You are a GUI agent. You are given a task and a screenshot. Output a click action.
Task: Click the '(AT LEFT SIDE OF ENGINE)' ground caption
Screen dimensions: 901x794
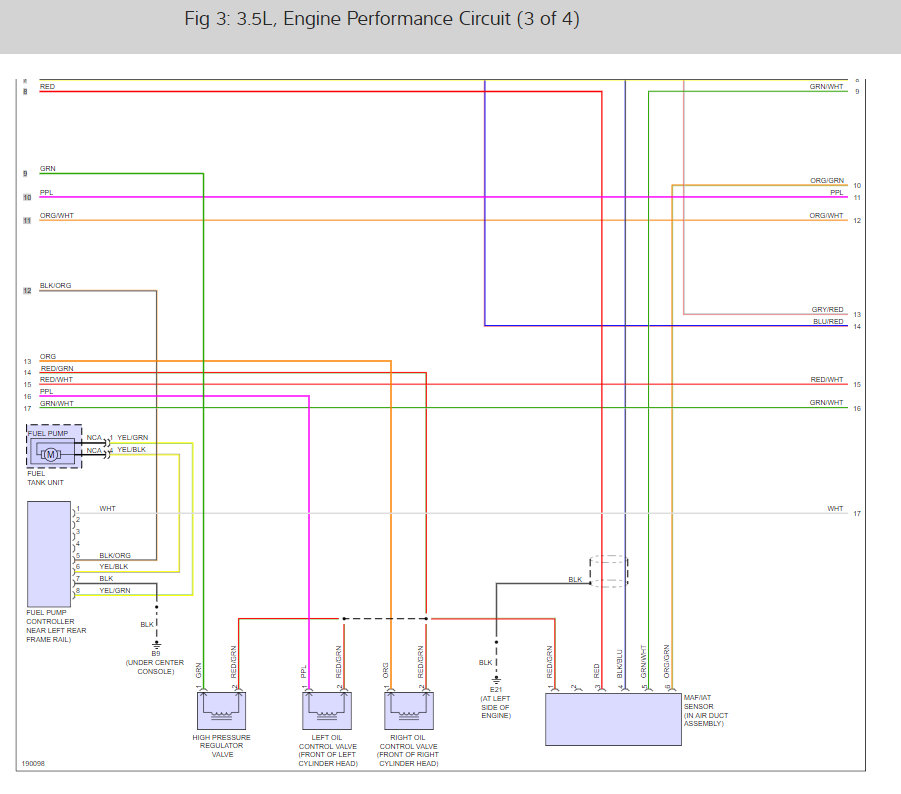pyautogui.click(x=496, y=707)
